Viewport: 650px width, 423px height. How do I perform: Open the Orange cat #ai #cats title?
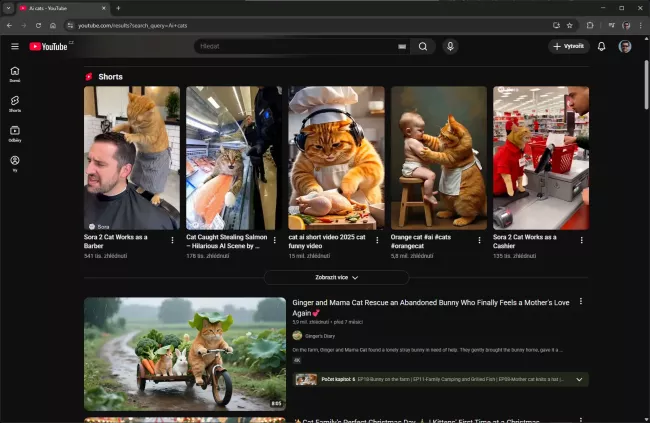[421, 241]
